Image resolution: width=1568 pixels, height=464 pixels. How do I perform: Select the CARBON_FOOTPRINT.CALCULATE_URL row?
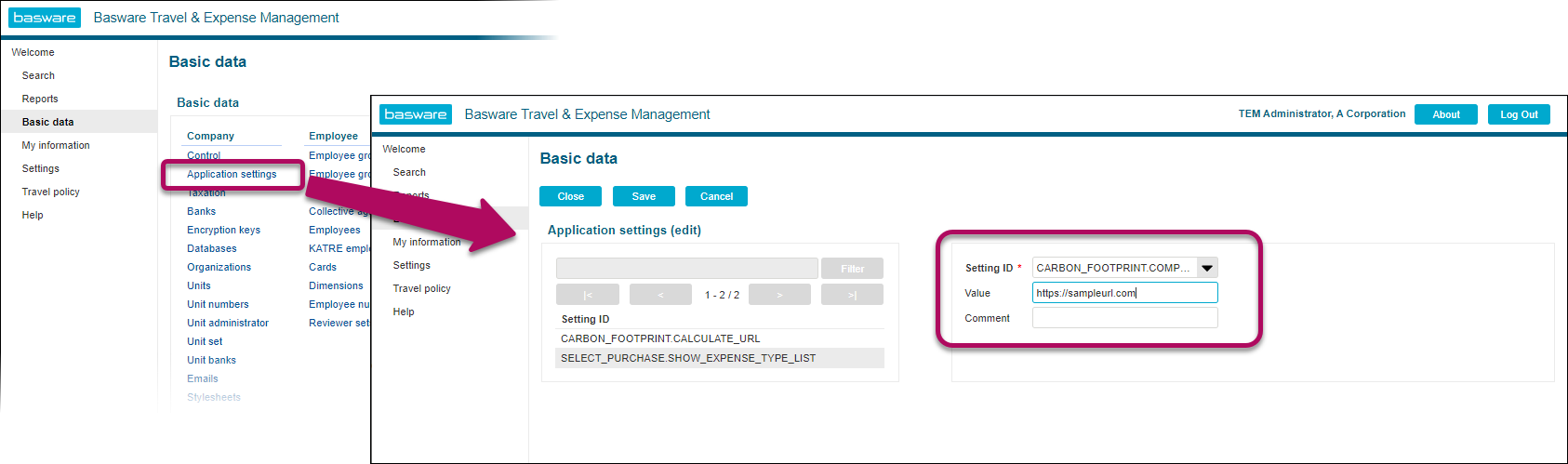point(720,338)
